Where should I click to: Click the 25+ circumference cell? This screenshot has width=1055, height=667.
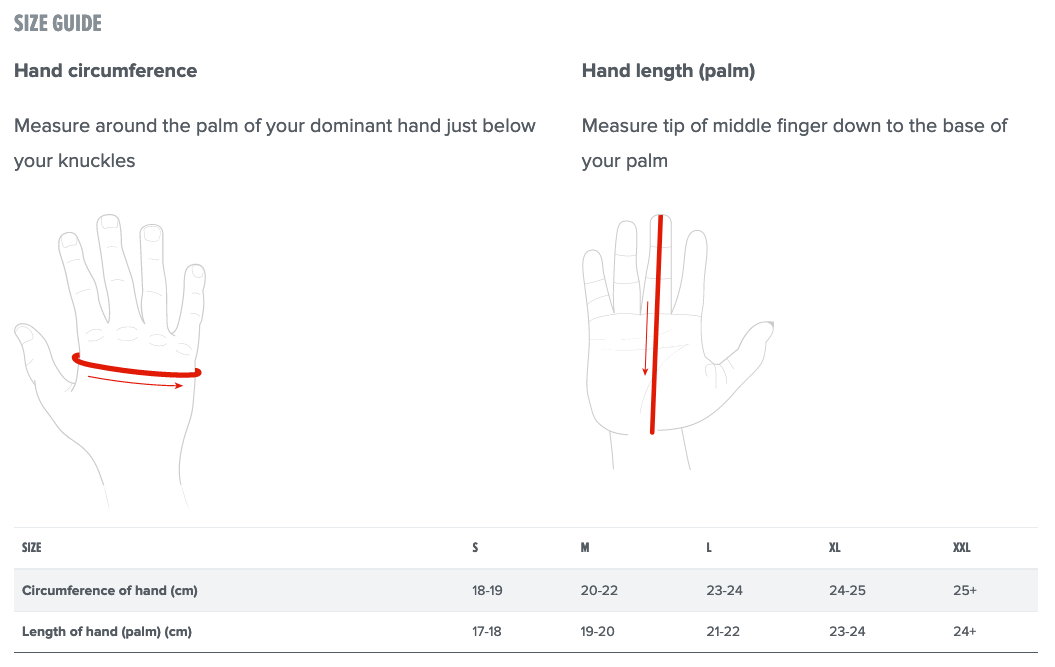[965, 590]
